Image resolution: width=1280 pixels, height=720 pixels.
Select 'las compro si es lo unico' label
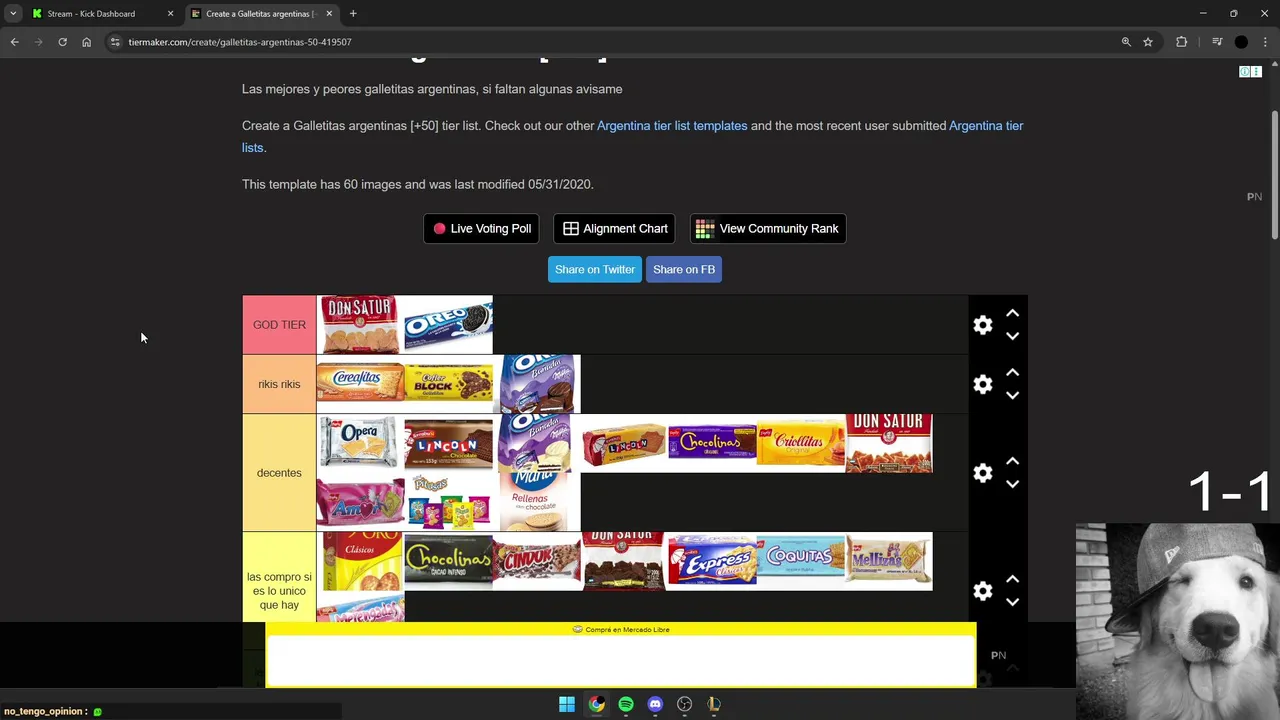[279, 591]
